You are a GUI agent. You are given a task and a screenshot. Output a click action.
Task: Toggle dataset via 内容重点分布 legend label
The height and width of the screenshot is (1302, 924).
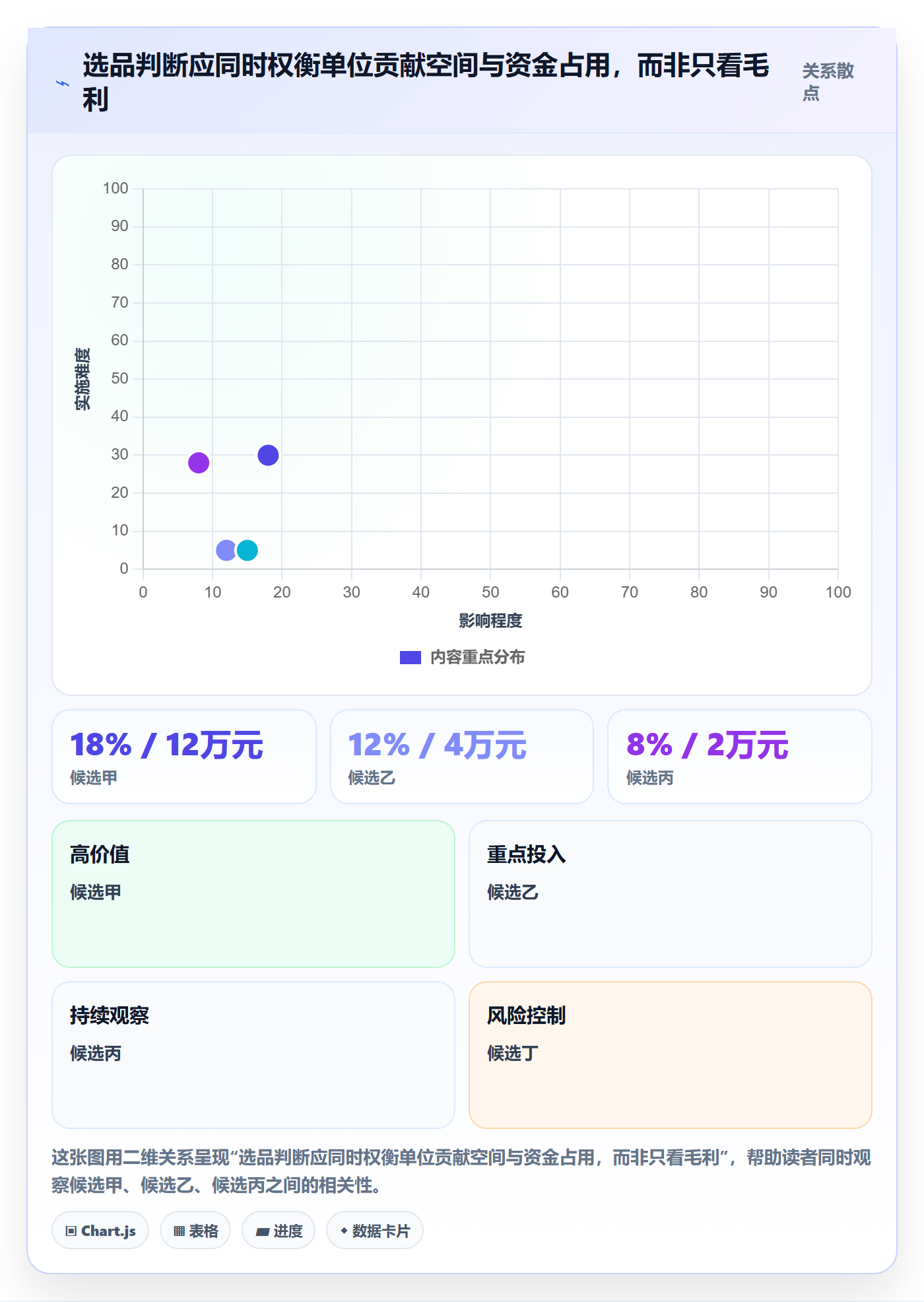coord(478,658)
